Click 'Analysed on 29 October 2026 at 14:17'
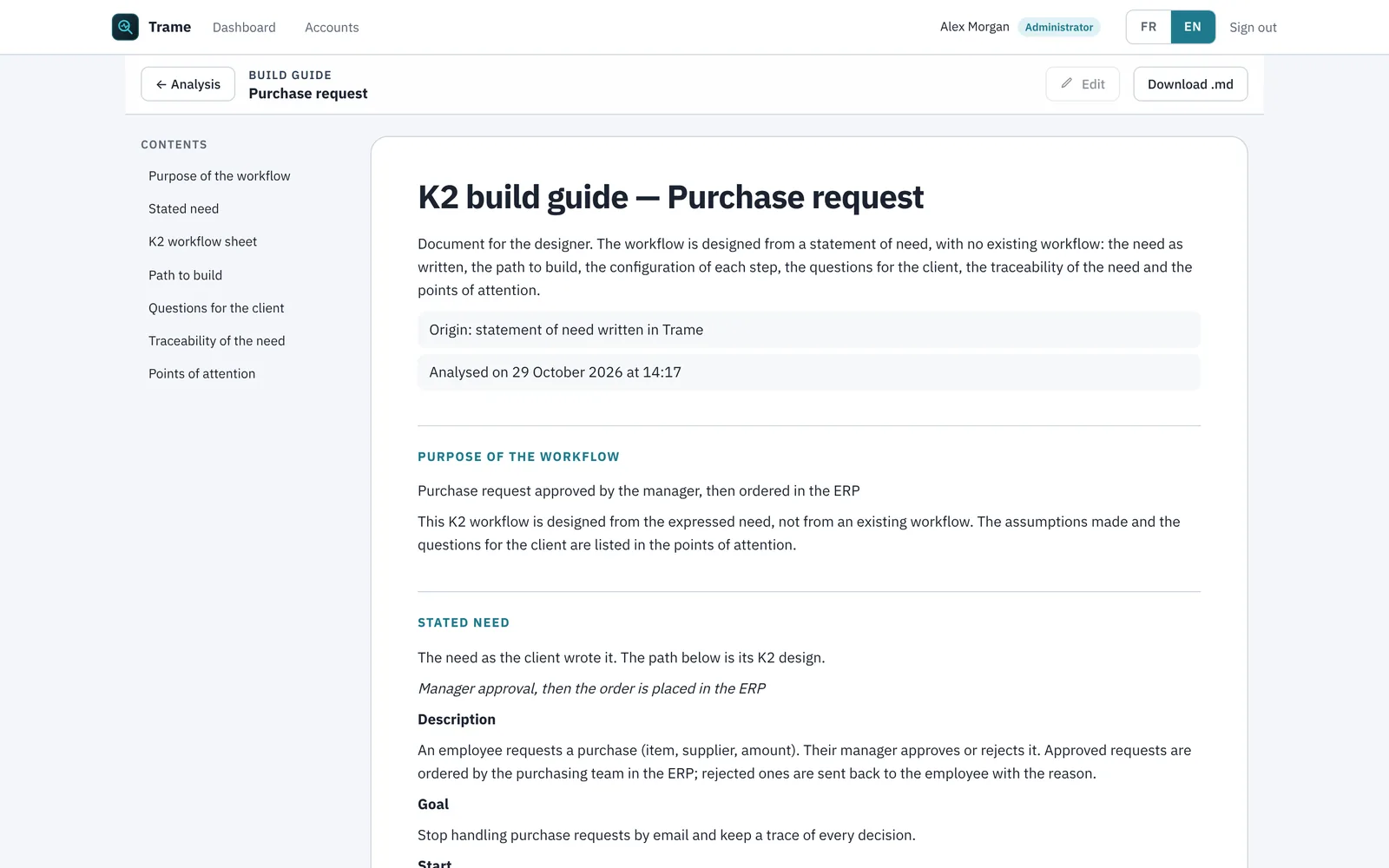 point(809,372)
